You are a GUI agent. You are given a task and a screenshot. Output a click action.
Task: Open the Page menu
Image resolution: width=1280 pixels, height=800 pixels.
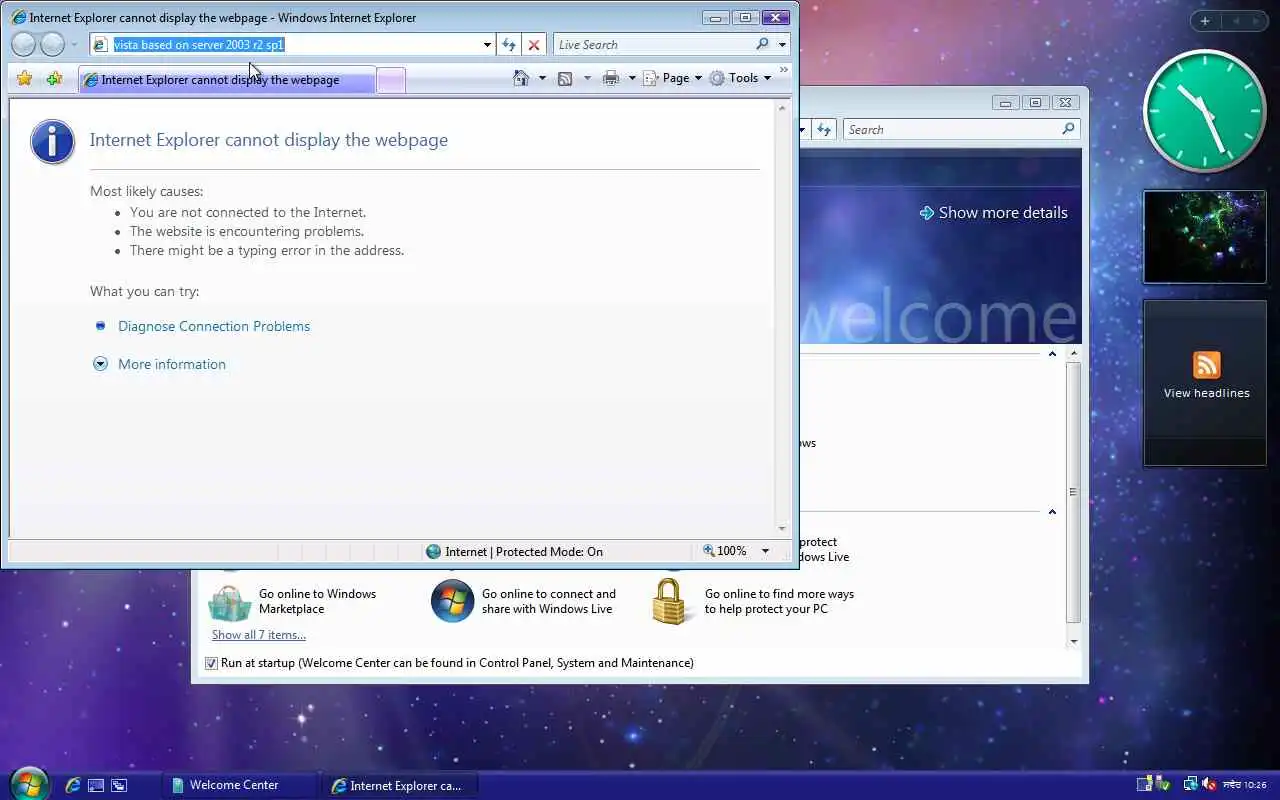(x=672, y=78)
